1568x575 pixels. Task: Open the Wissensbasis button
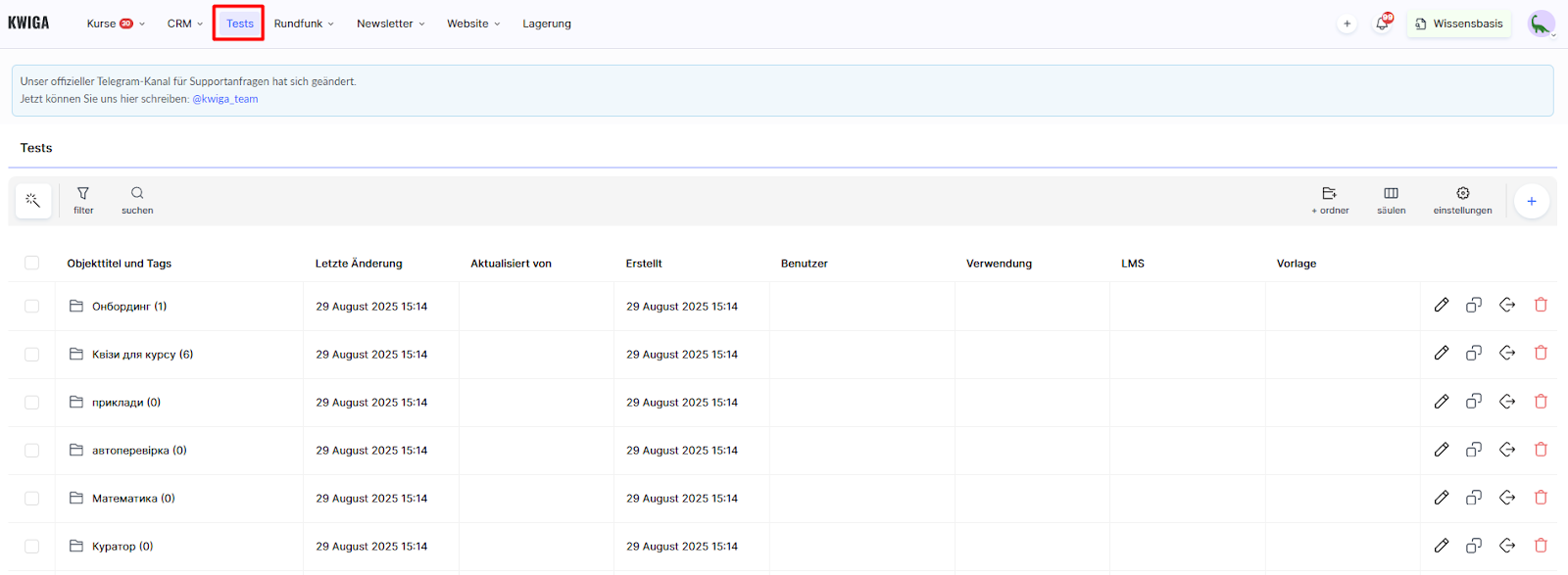click(1458, 24)
